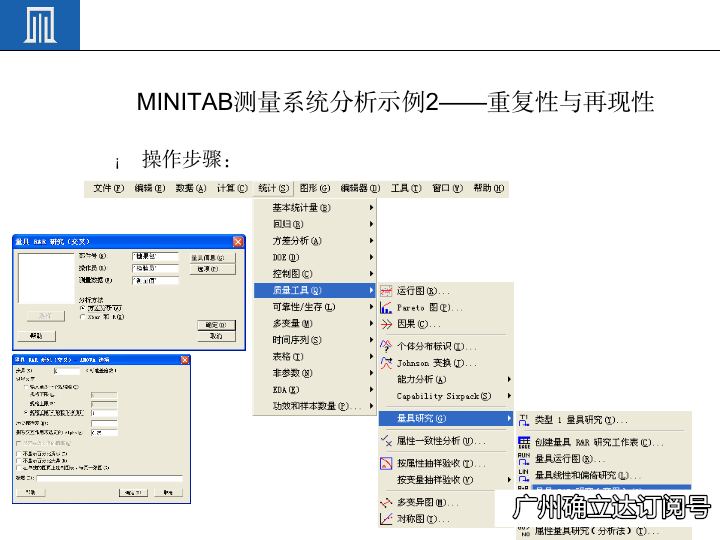The height and width of the screenshot is (540, 720).
Task: Click 确定 in the 量具 R&R 研究 dialog
Action: (212, 325)
